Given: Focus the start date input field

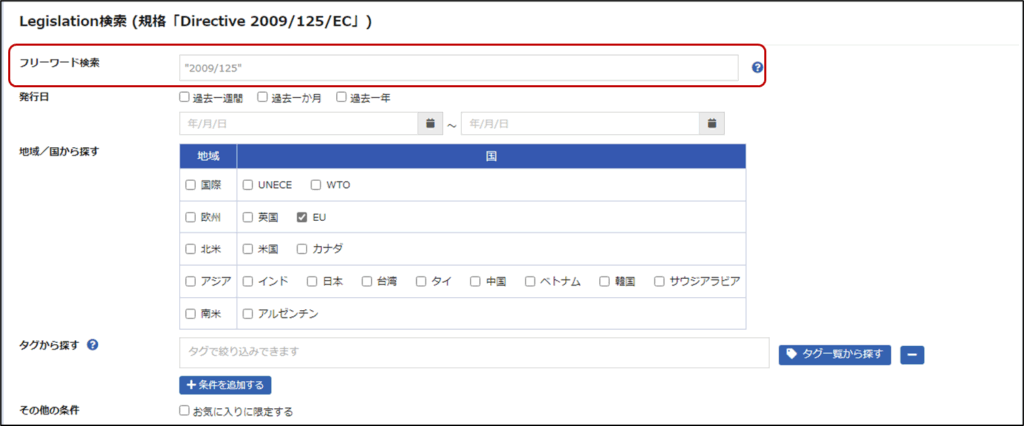Looking at the screenshot, I should coord(298,124).
